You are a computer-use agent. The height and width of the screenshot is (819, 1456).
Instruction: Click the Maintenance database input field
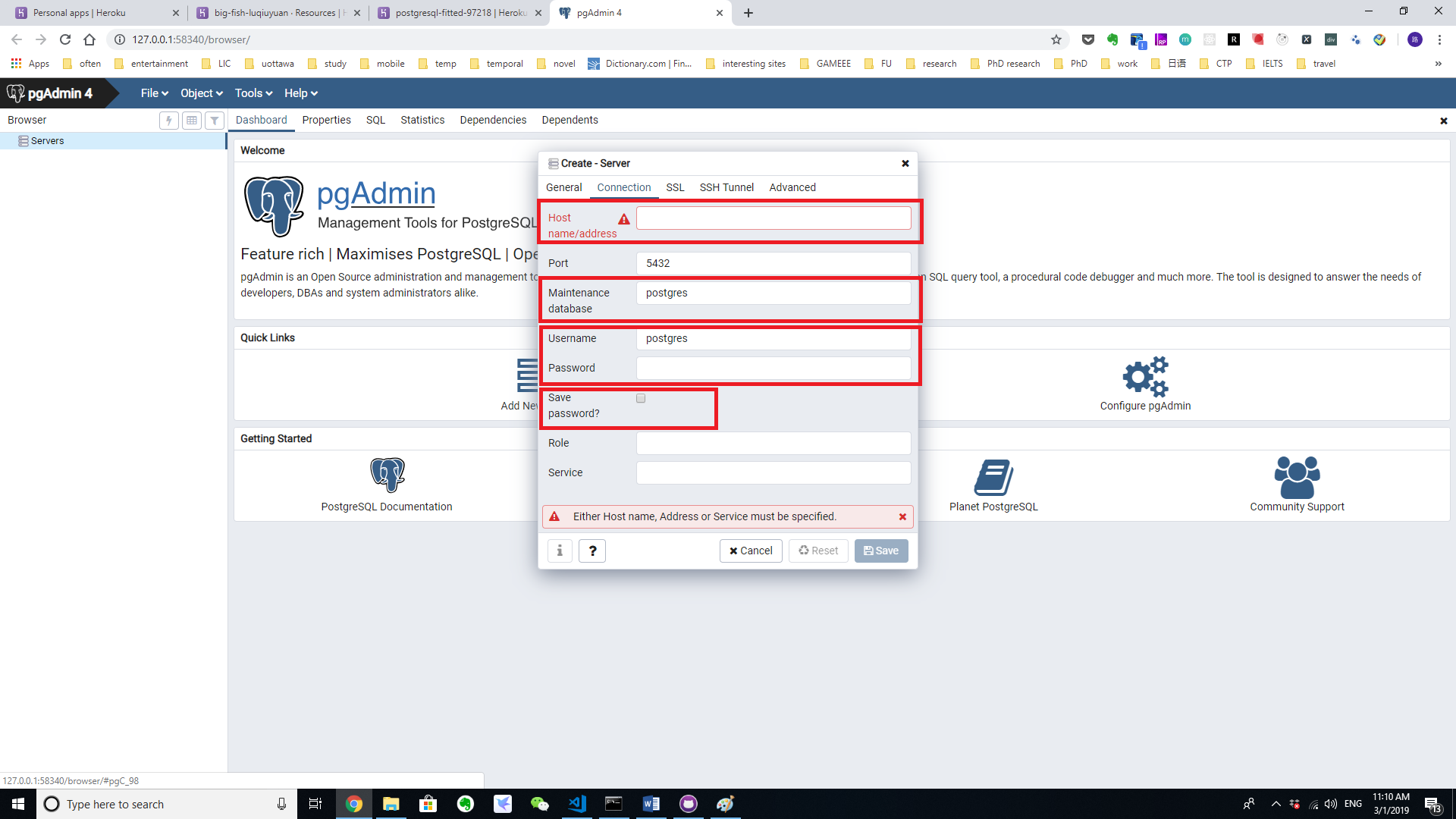pyautogui.click(x=773, y=293)
